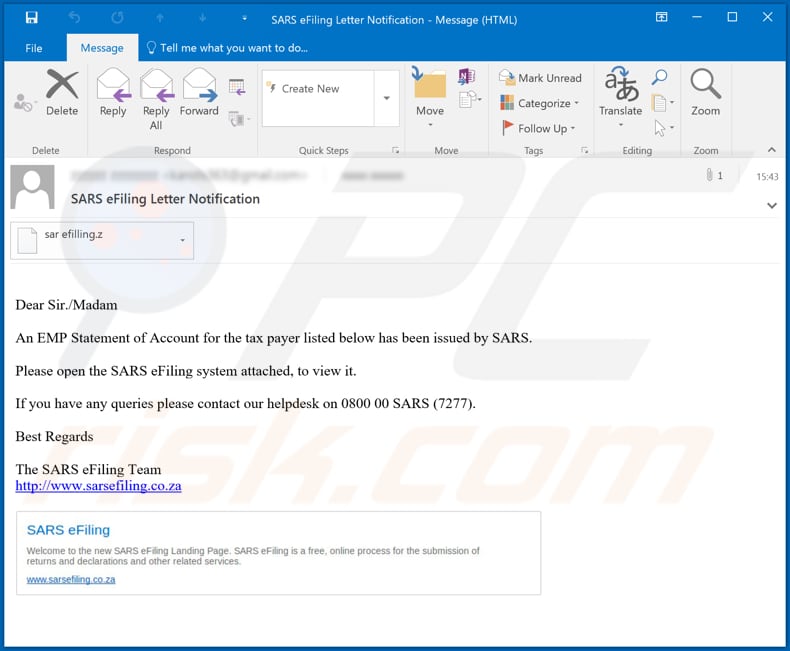Open Quick Steps dialog launcher
This screenshot has height=651, width=790.
point(396,150)
